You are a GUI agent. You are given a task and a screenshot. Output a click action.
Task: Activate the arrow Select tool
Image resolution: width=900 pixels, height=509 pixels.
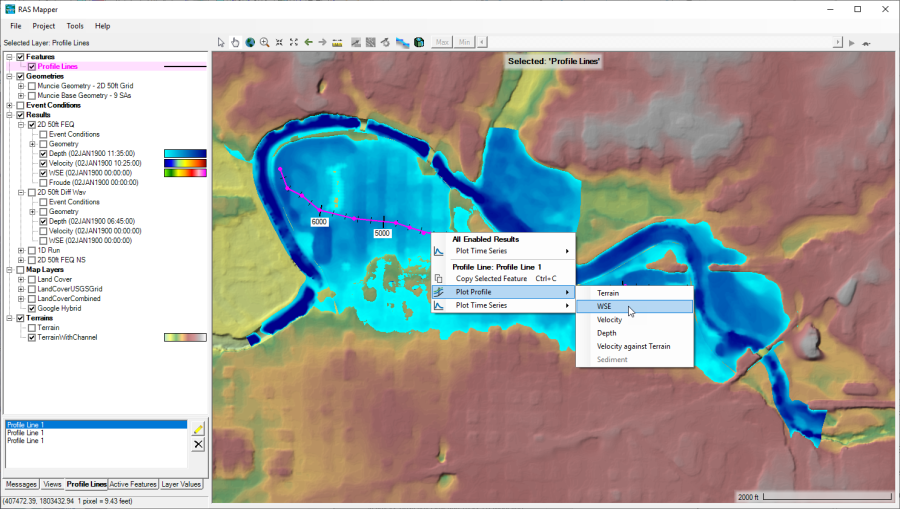[x=222, y=42]
